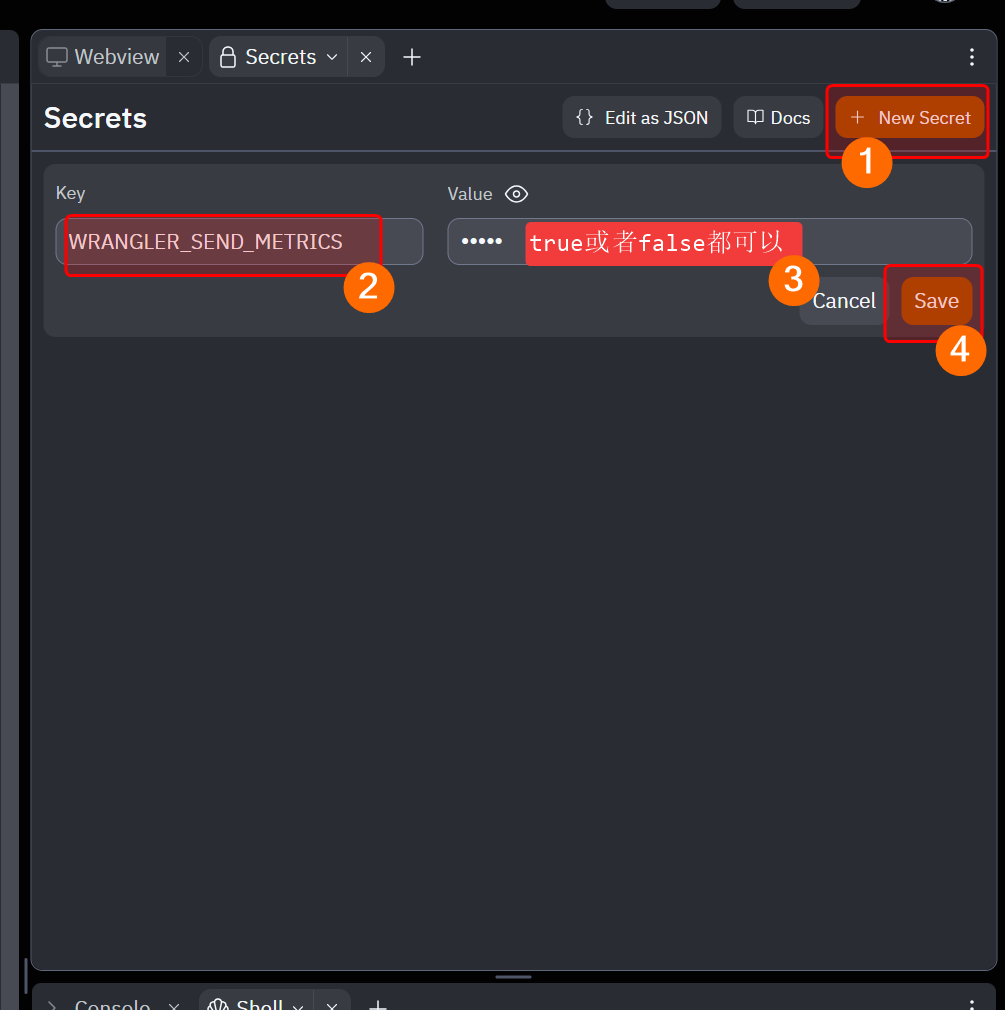
Task: Select the Secrets tab
Action: point(268,57)
